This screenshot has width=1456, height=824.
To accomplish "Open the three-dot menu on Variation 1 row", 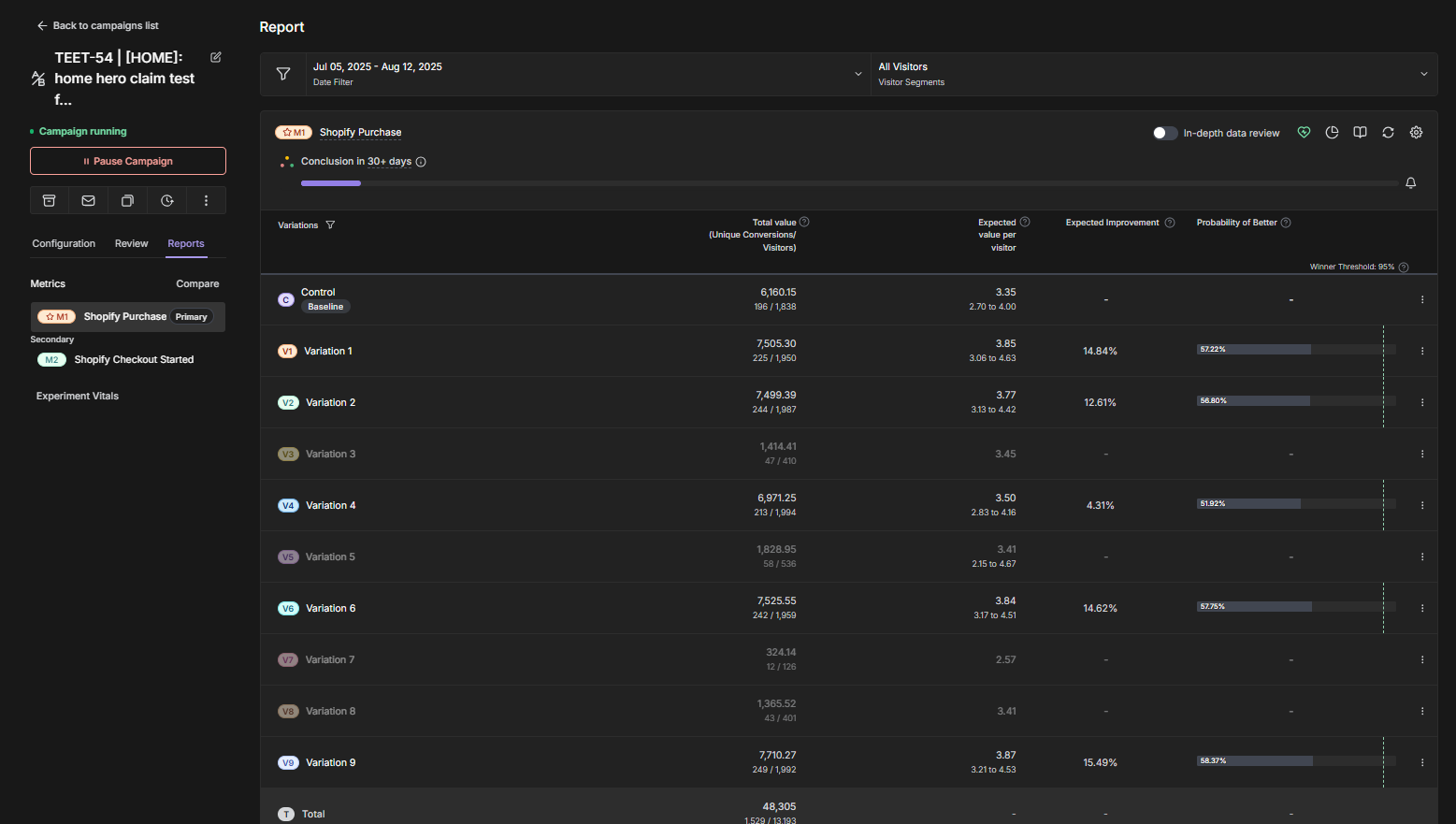I will (x=1422, y=351).
